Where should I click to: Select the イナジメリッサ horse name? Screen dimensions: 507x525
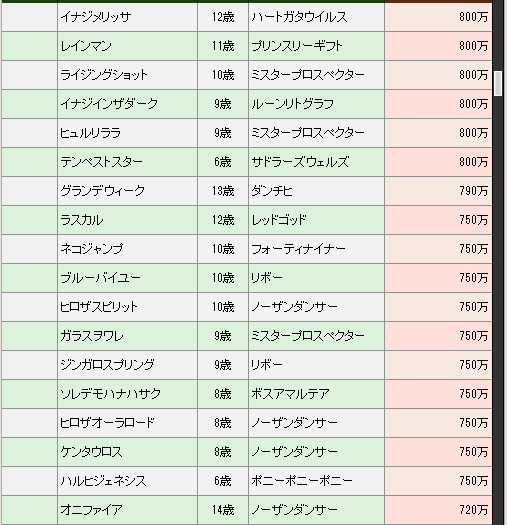coord(95,17)
